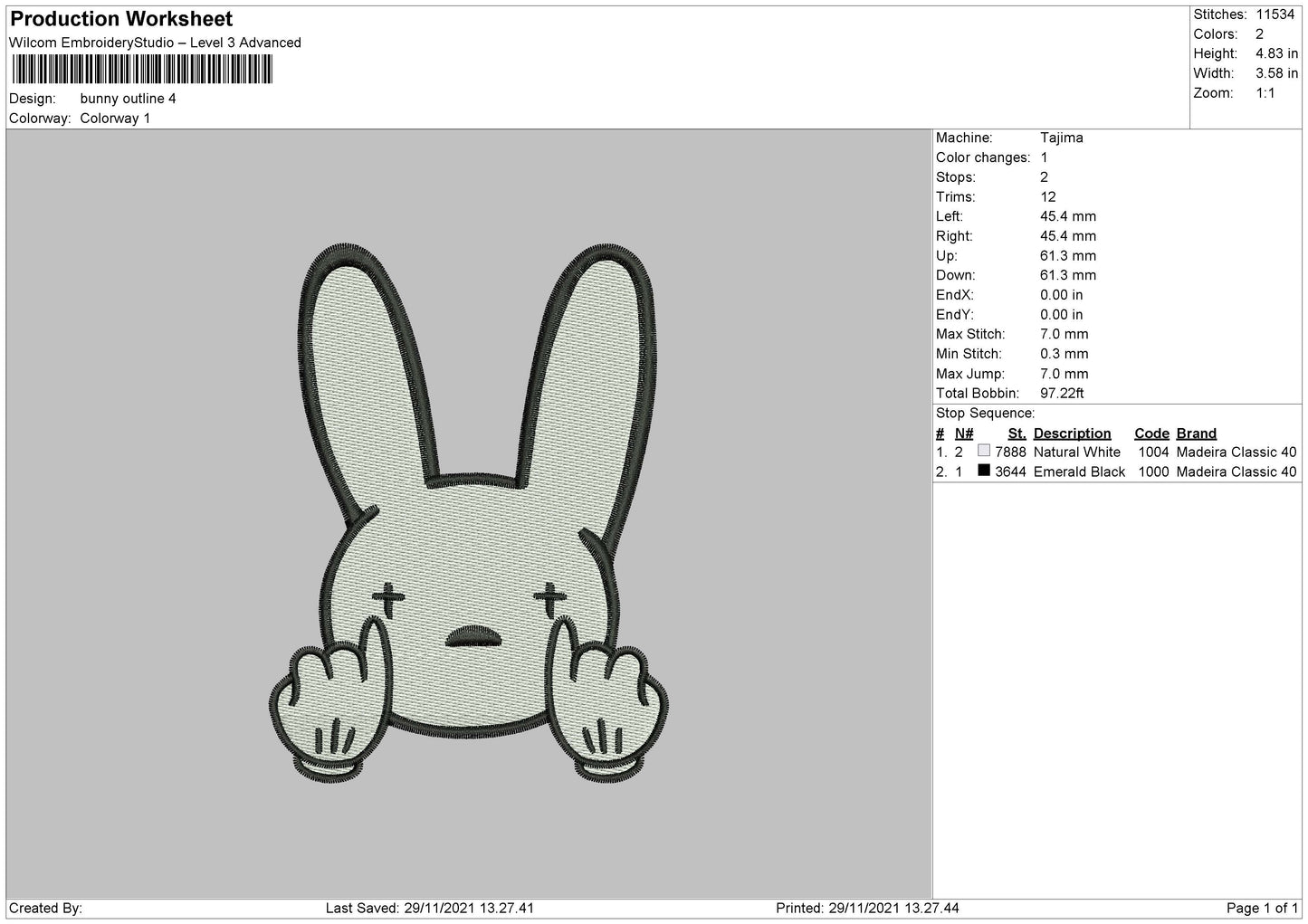
Task: Click the Natural White color swatch
Action: 984,451
